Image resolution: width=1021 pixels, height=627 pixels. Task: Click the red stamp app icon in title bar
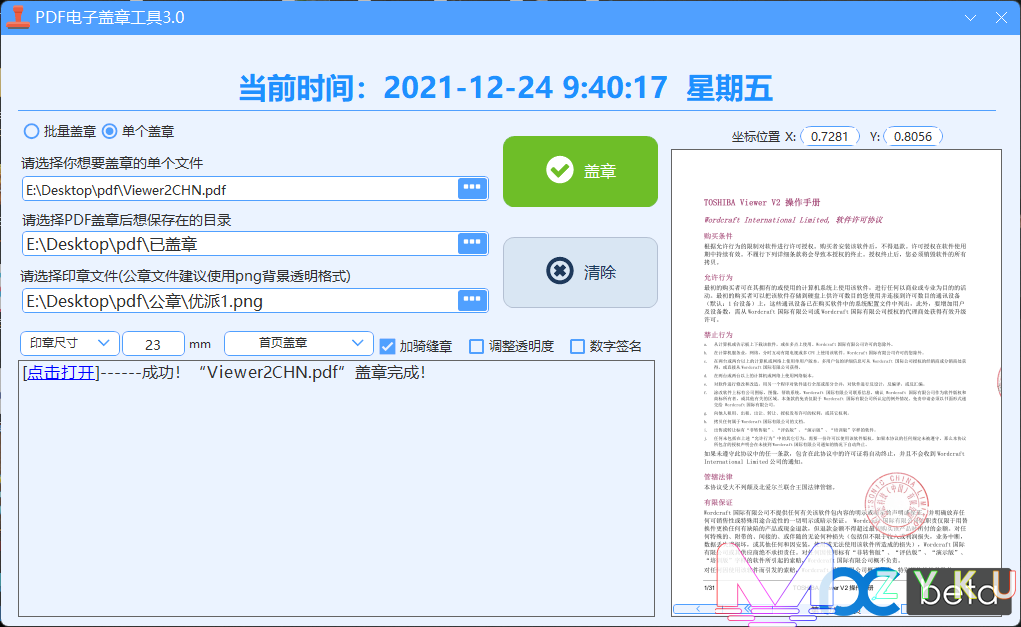click(18, 17)
